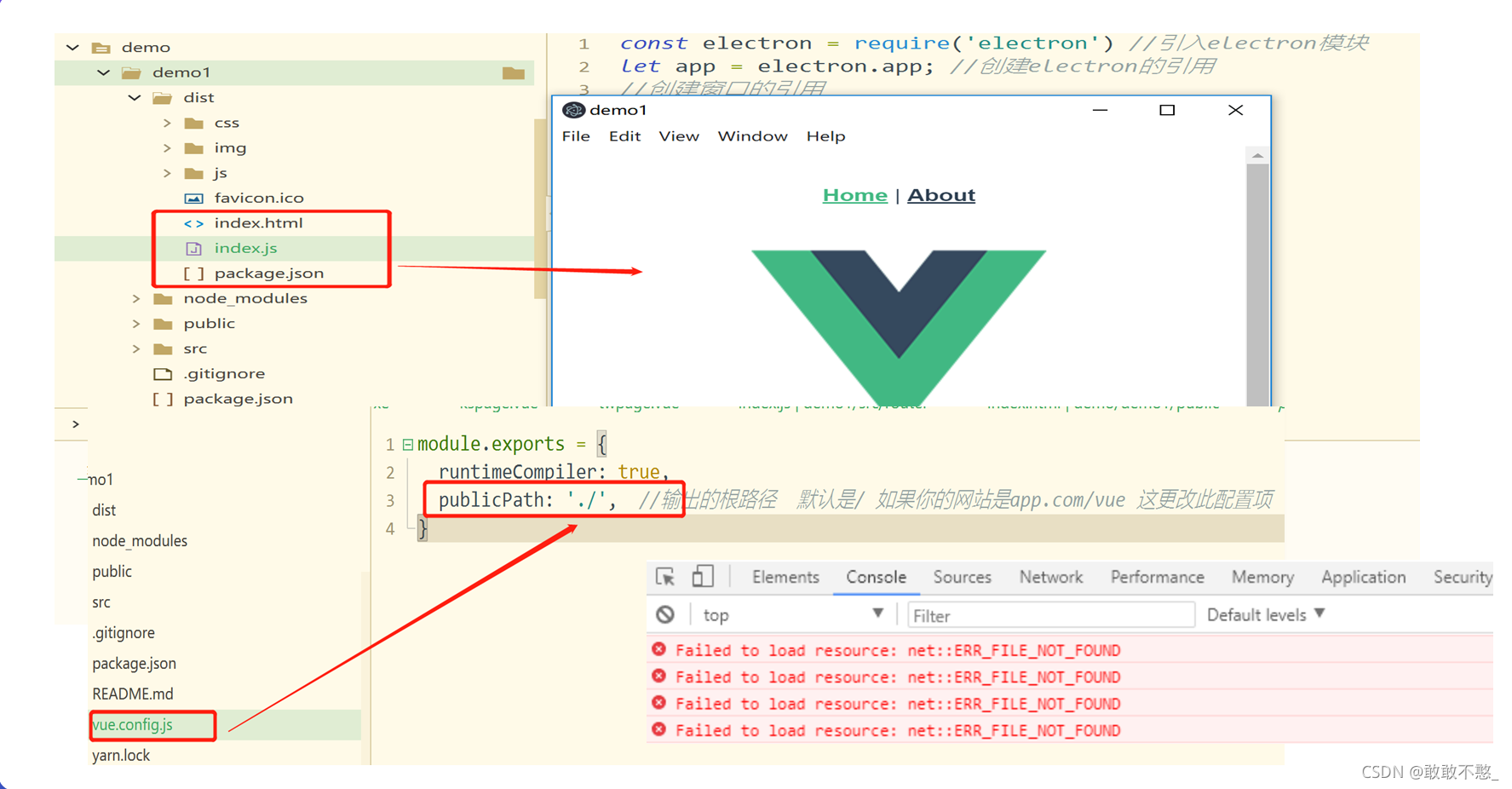Select favicon.ico in the file tree
The width and height of the screenshot is (1512, 789).
259,199
